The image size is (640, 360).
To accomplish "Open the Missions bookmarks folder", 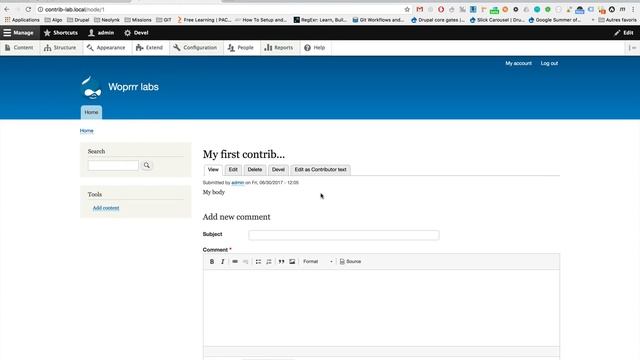I will click(x=138, y=20).
